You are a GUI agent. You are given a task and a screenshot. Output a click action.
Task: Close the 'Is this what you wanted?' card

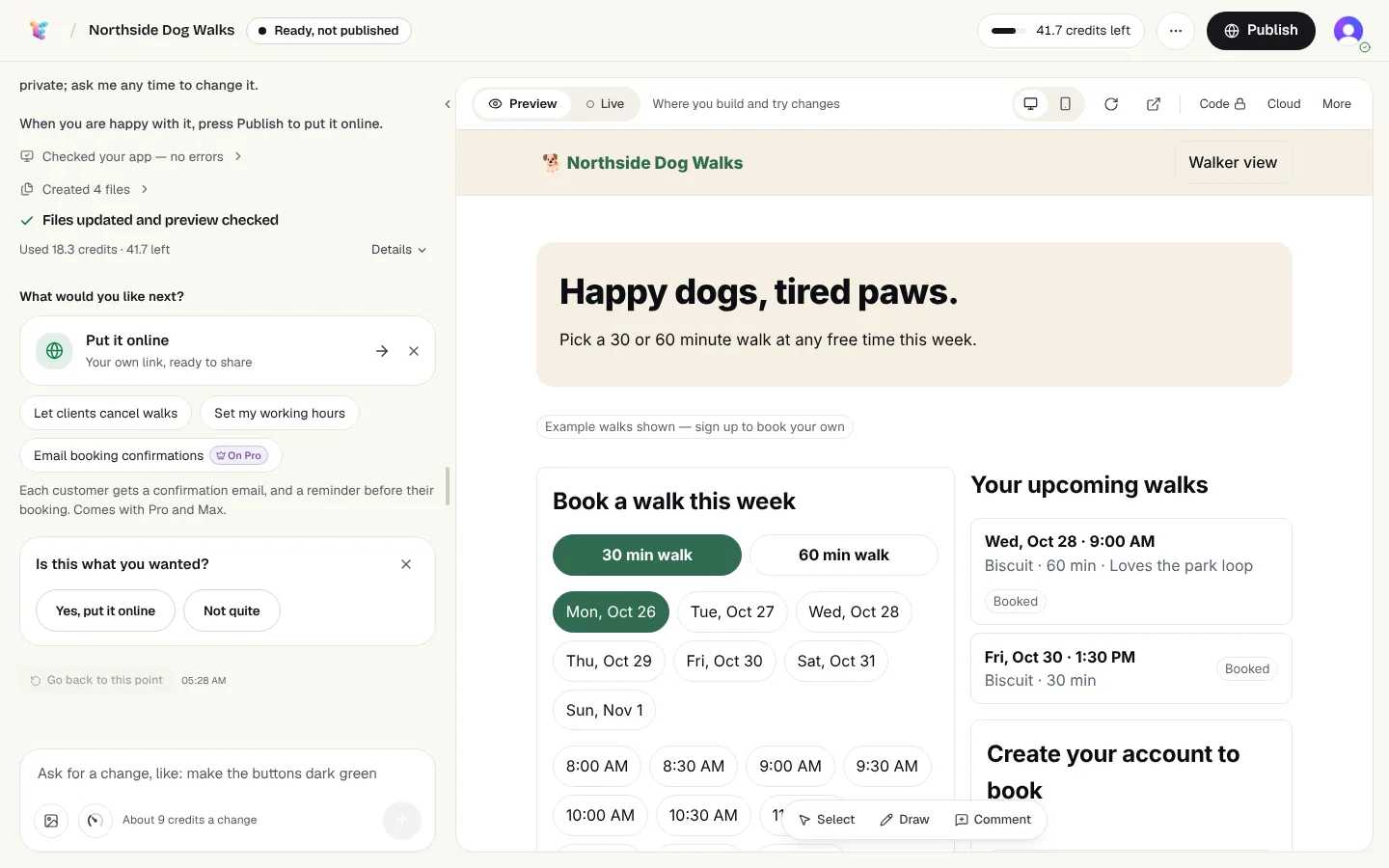point(406,564)
